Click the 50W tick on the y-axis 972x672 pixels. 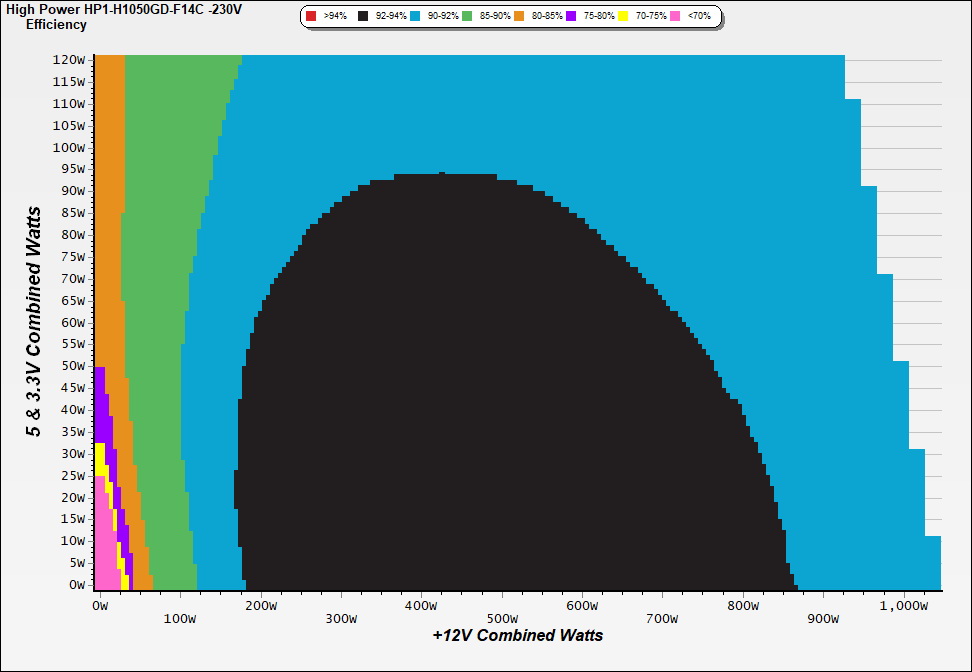73,366
